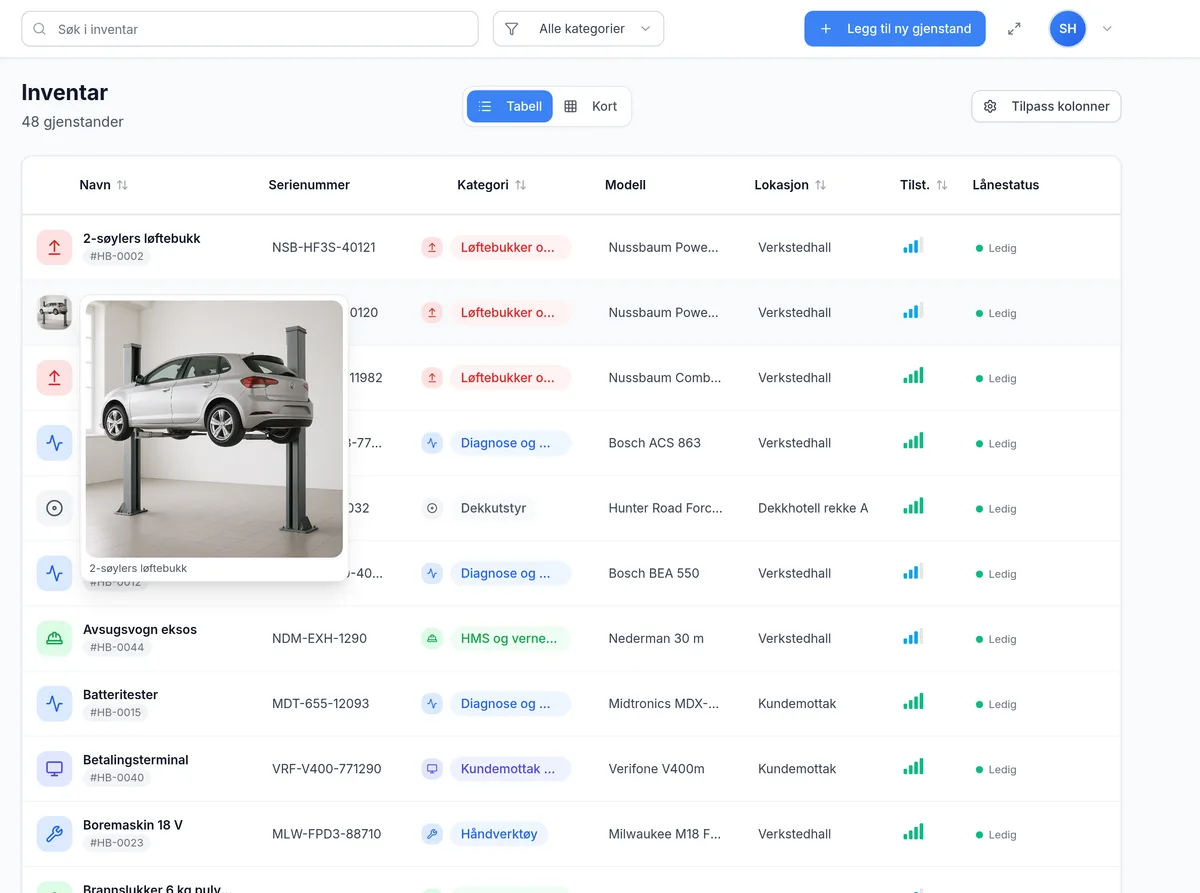Image resolution: width=1200 pixels, height=893 pixels.
Task: Switch to the Kort view
Action: (x=591, y=106)
